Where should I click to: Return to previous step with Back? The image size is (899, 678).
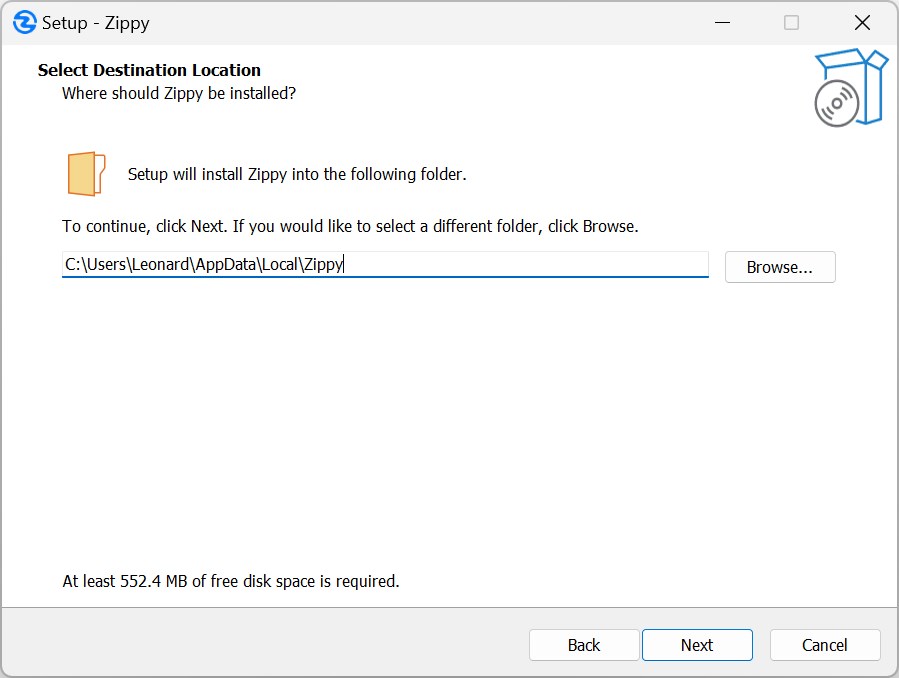584,645
